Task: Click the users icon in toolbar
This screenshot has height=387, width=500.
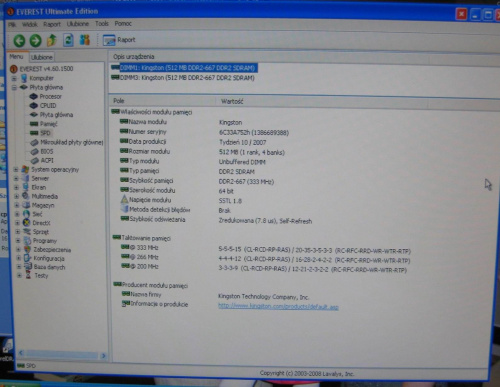Action: click(85, 40)
